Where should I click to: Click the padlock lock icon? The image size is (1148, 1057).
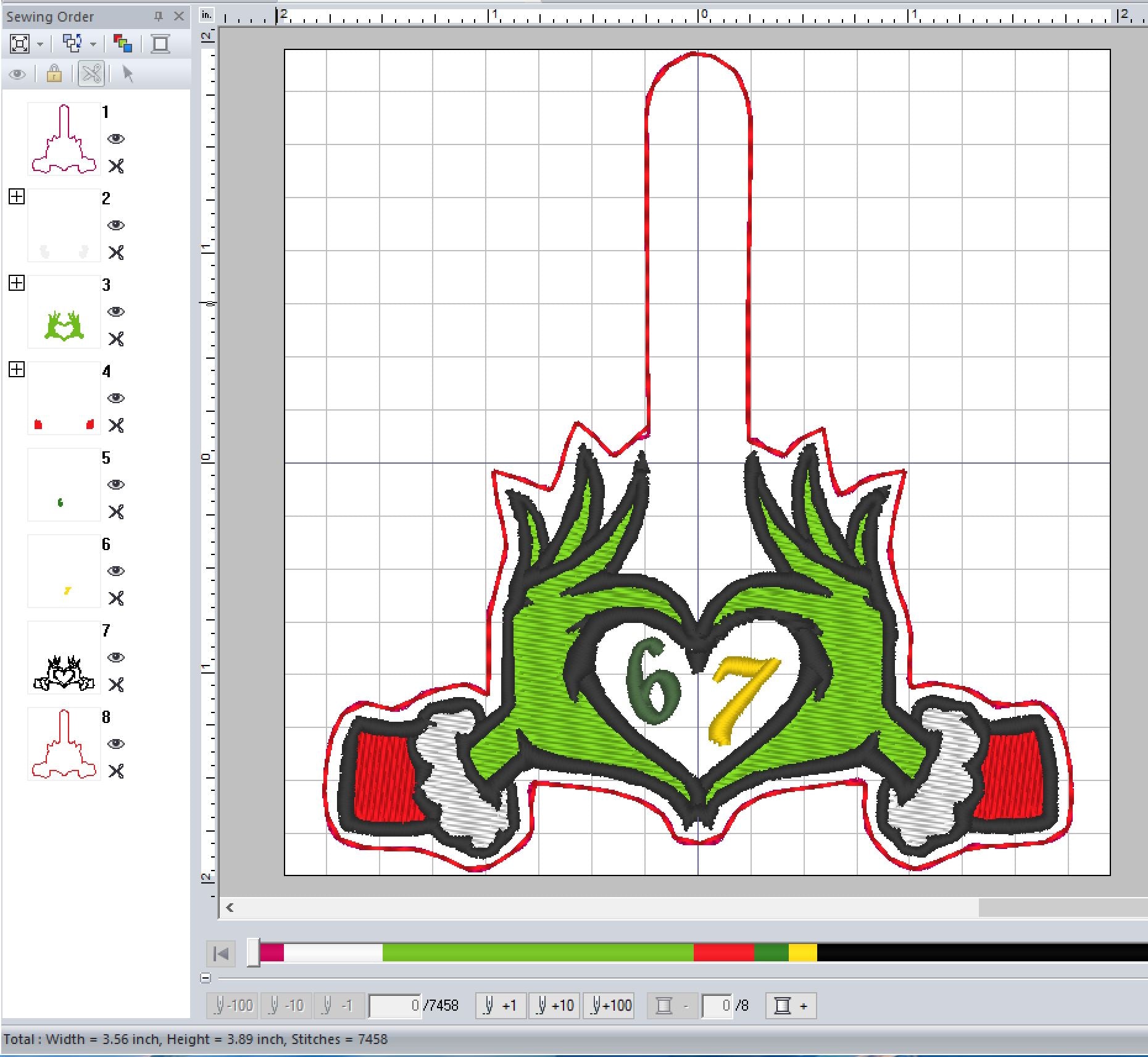click(54, 74)
